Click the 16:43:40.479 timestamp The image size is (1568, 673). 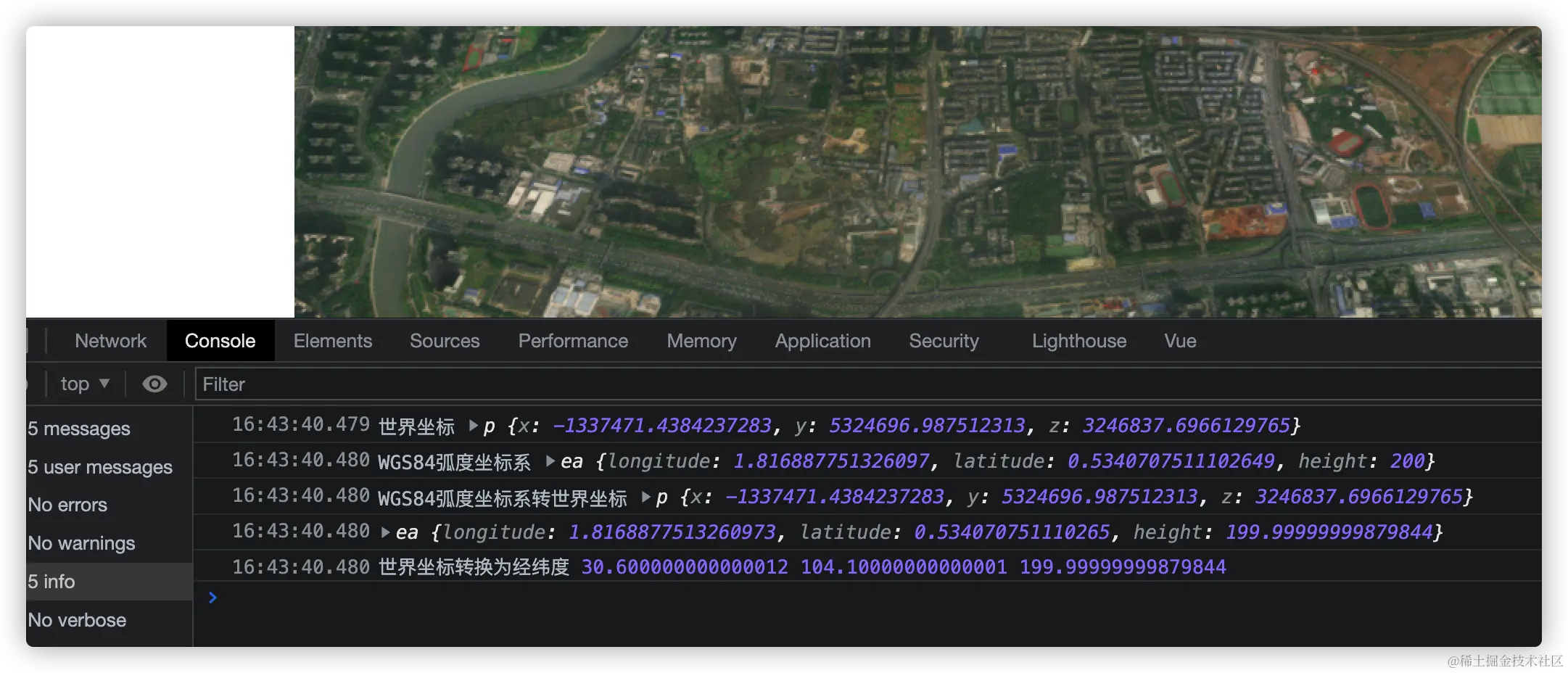coord(301,424)
